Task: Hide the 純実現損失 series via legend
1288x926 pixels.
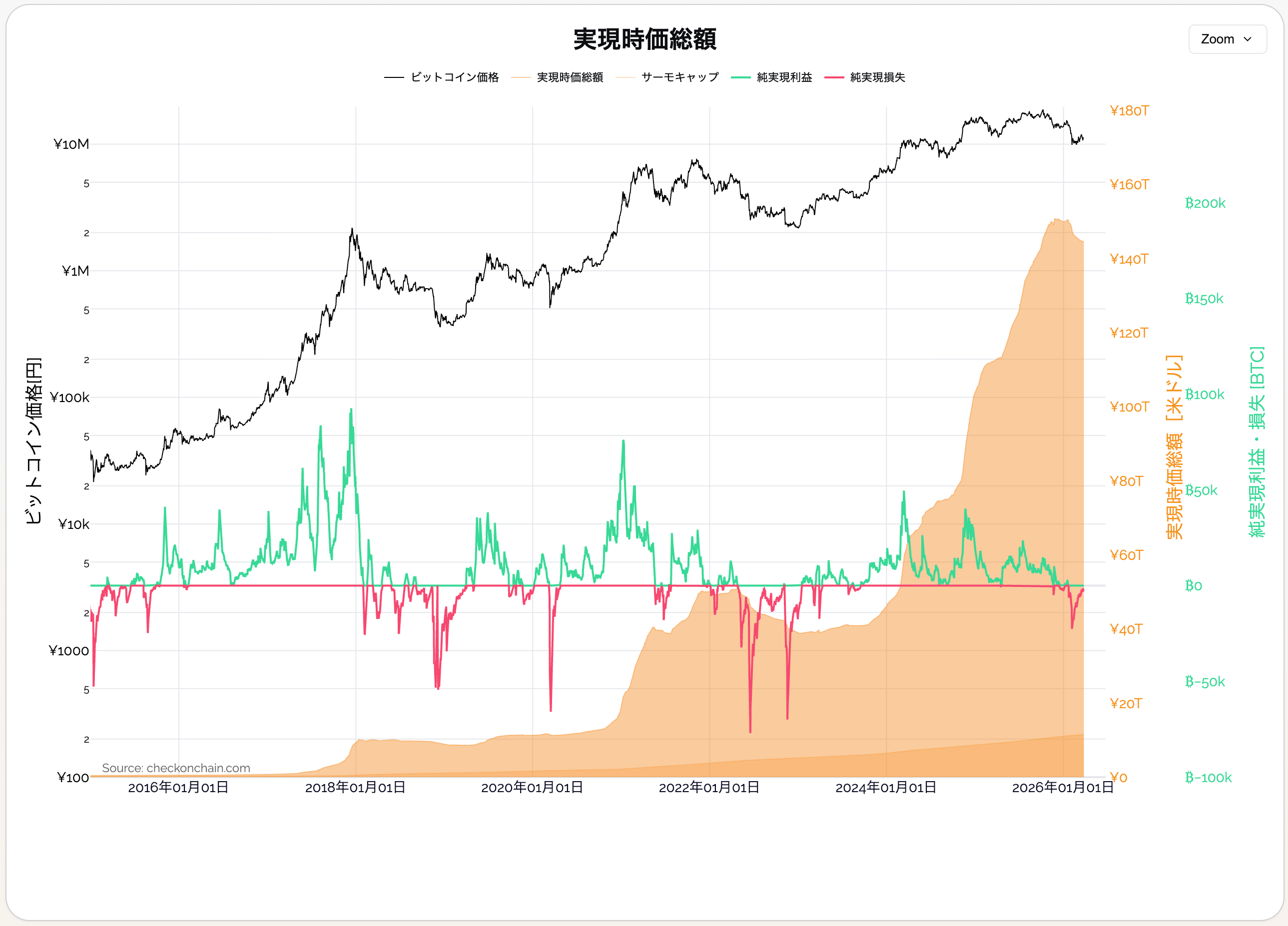Action: click(x=877, y=77)
